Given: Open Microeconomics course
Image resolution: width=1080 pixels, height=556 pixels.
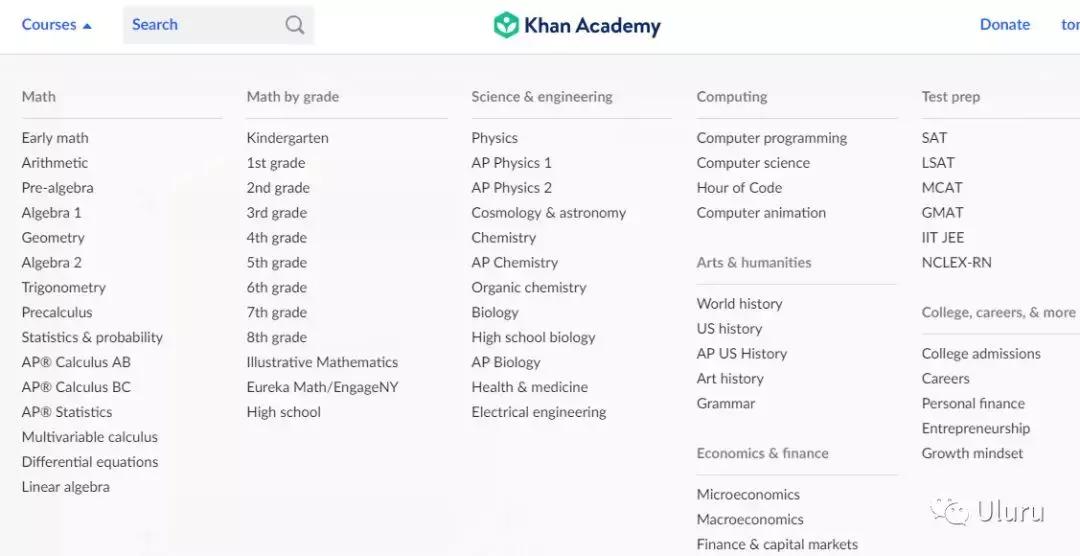Looking at the screenshot, I should 748,495.
